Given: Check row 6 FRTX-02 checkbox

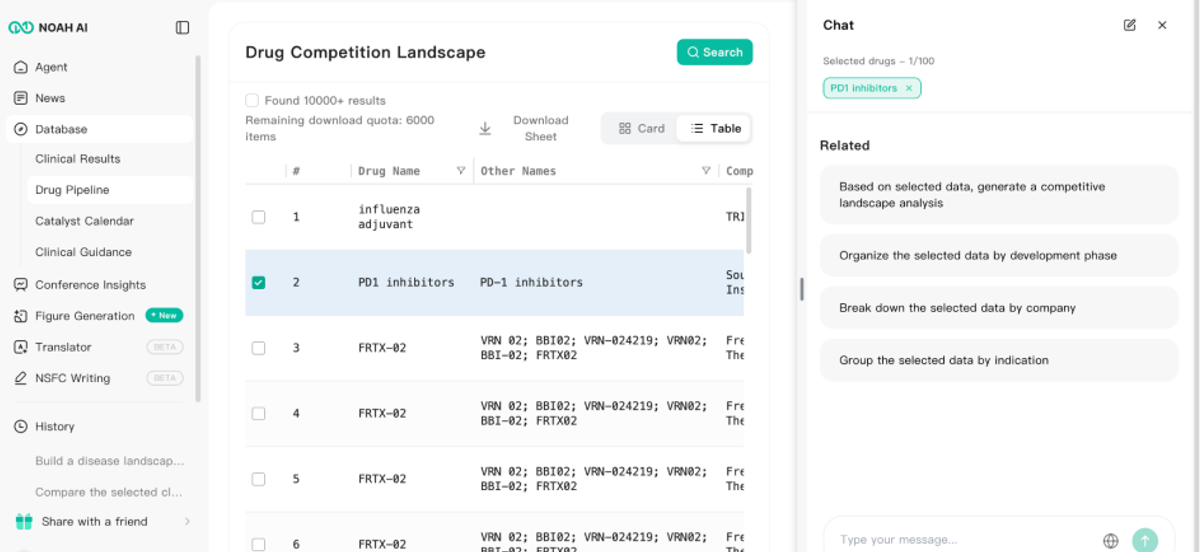Looking at the screenshot, I should 258,544.
